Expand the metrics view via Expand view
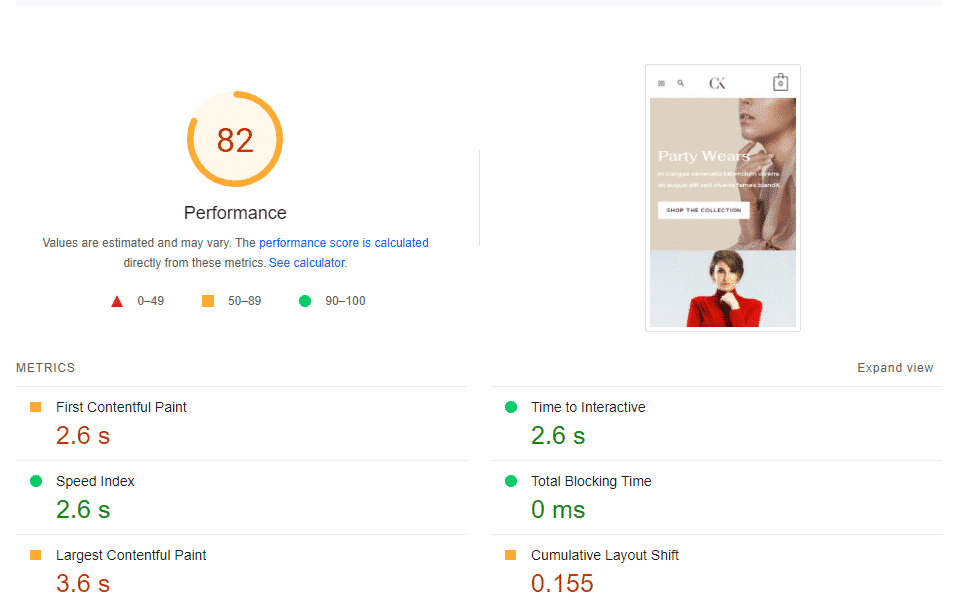This screenshot has height=604, width=957. 895,367
